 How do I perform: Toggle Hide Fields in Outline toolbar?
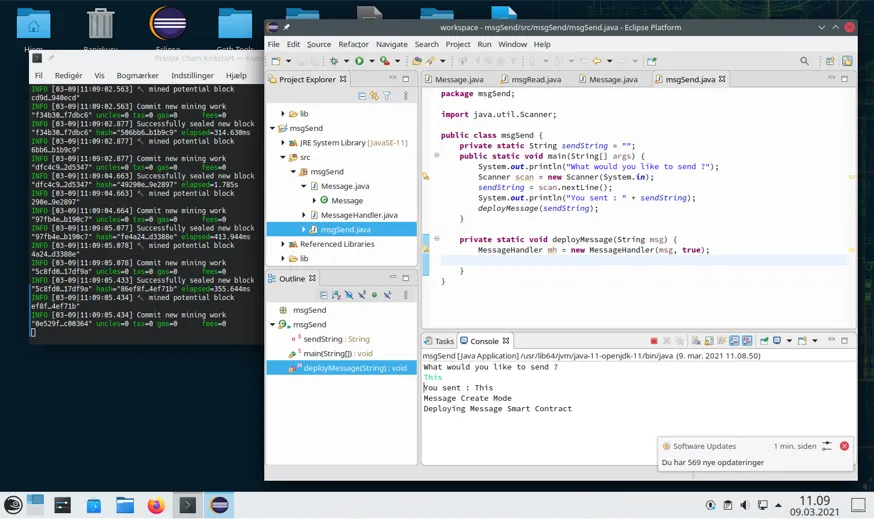pyautogui.click(x=349, y=295)
